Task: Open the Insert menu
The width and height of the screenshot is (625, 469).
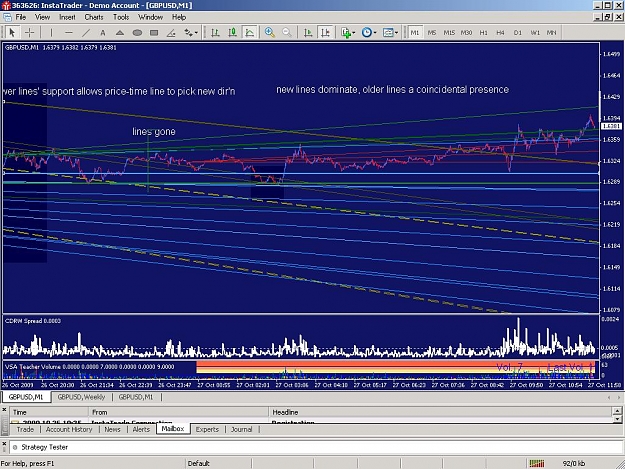Action: [67, 17]
